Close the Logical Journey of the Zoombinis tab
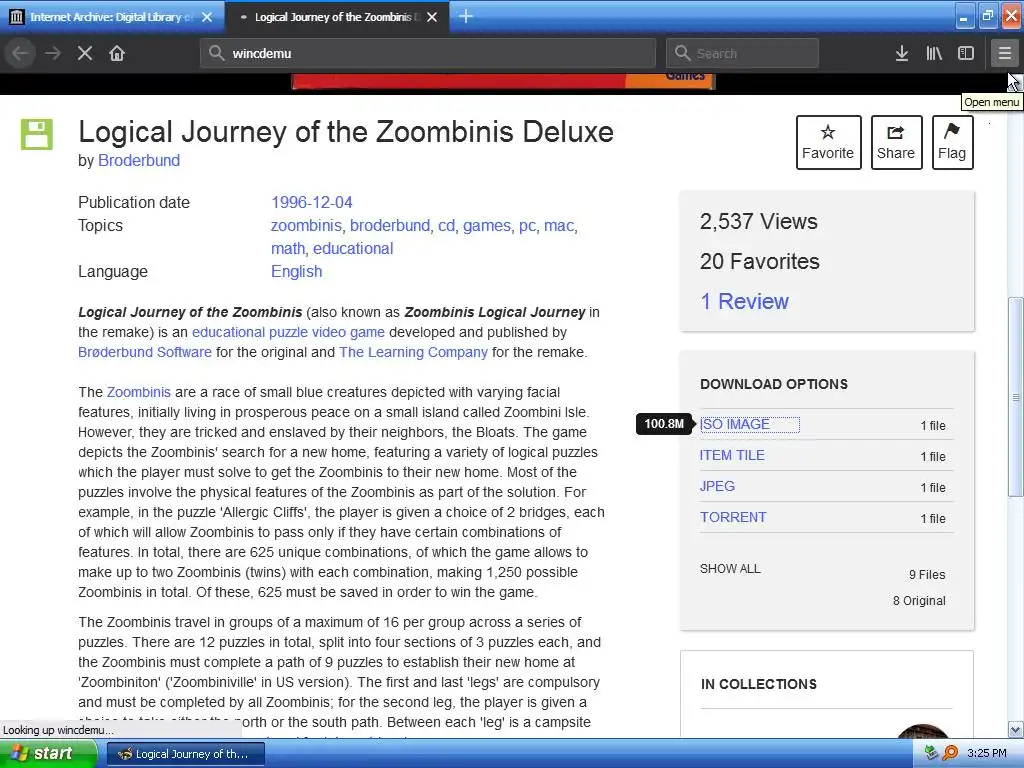1024x768 pixels. tap(432, 17)
